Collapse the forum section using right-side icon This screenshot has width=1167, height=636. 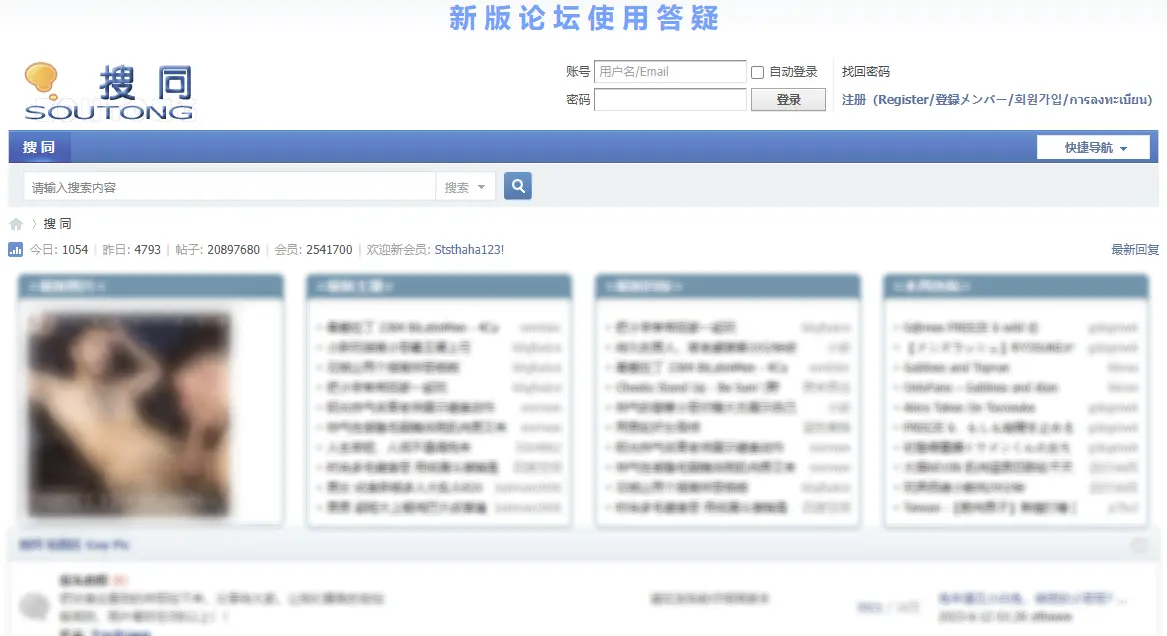(1139, 545)
